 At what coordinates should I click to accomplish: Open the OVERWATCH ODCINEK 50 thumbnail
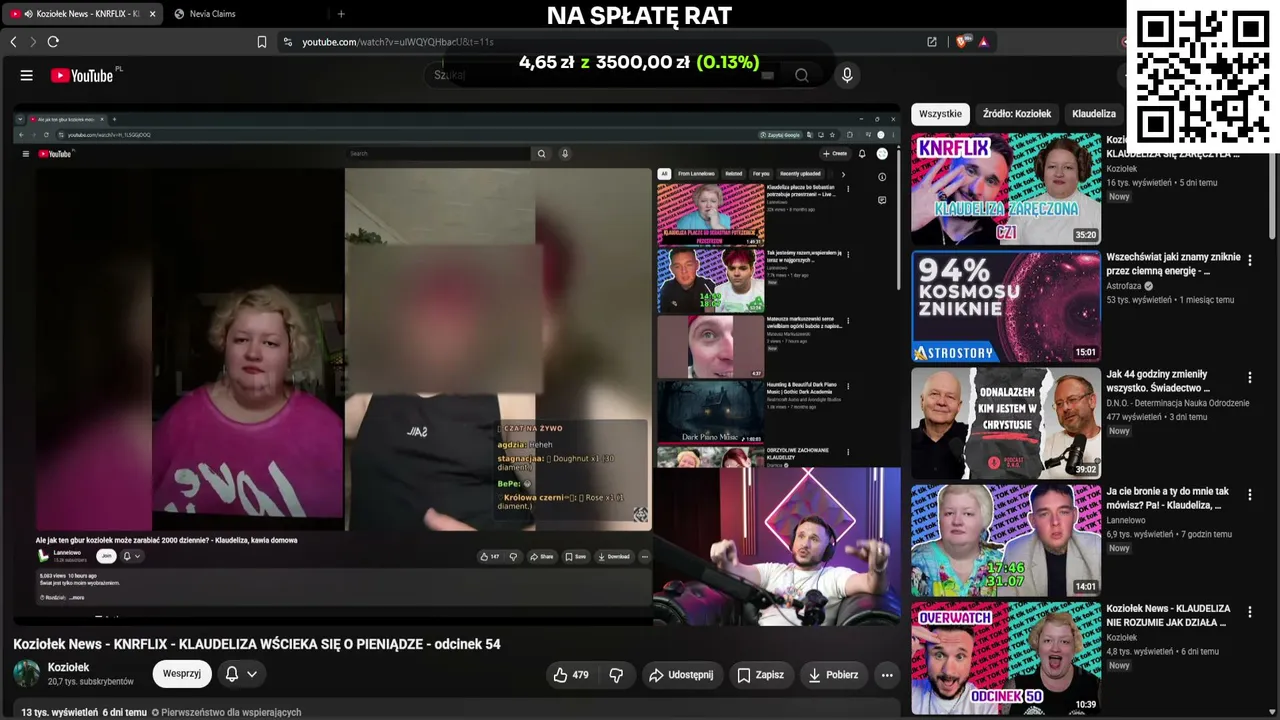[x=1006, y=658]
